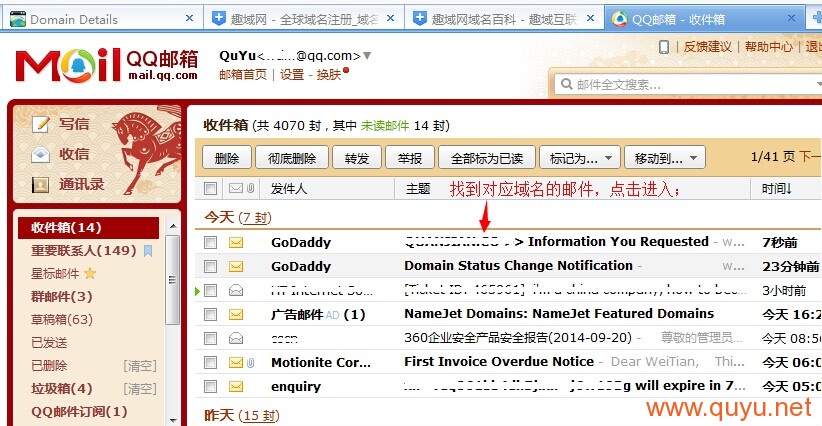
Task: Click envelope icon of Domain Status Change mail
Action: 236,266
